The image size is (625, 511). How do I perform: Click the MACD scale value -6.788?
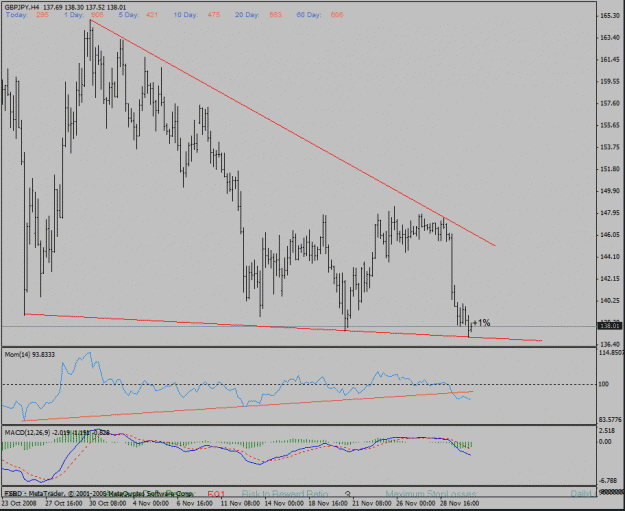pyautogui.click(x=607, y=480)
